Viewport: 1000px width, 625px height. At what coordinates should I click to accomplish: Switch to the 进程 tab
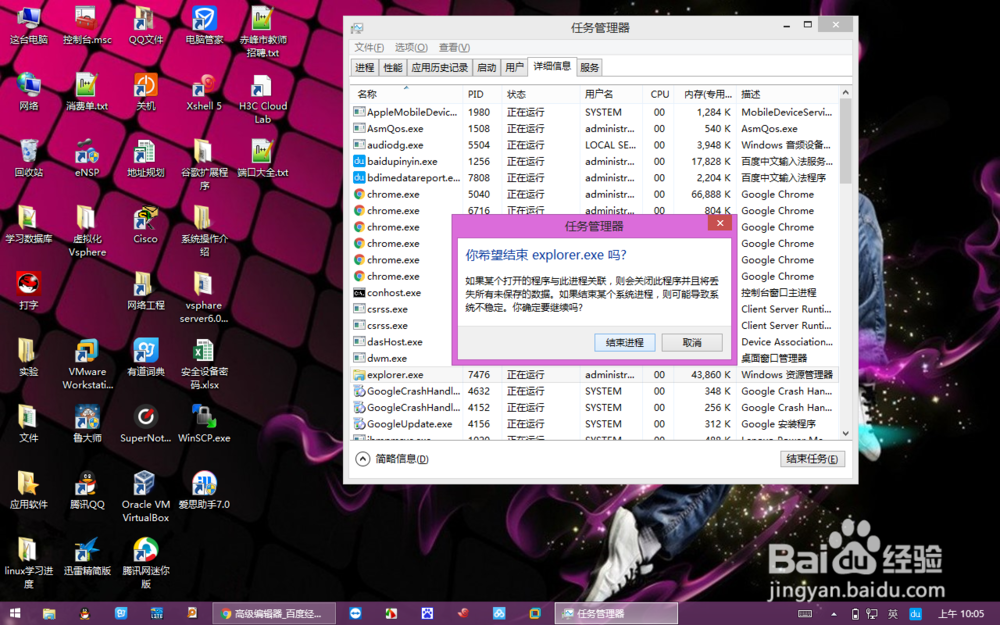click(x=365, y=68)
